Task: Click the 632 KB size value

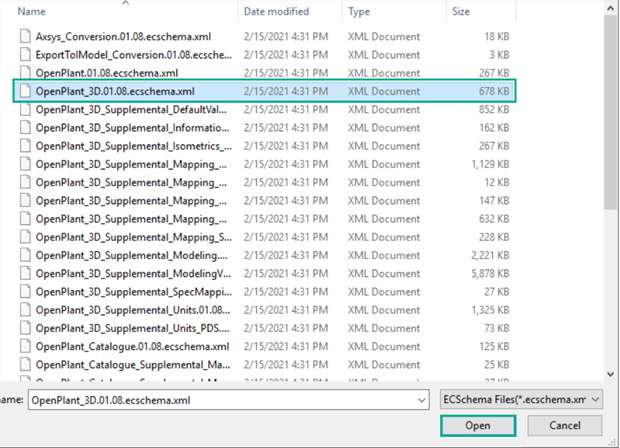Action: tap(494, 219)
